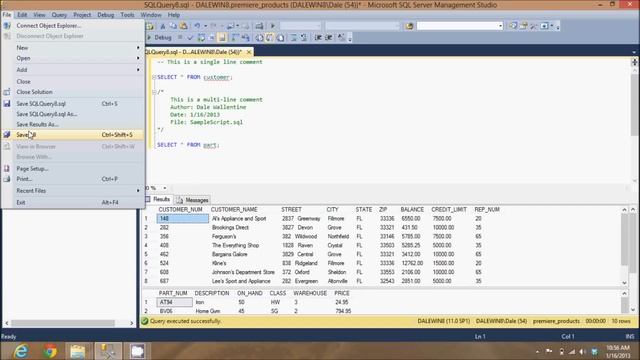Viewport: 640px width, 360px height.
Task: Click the Uncomment selected lines icon
Action: tap(304, 38)
